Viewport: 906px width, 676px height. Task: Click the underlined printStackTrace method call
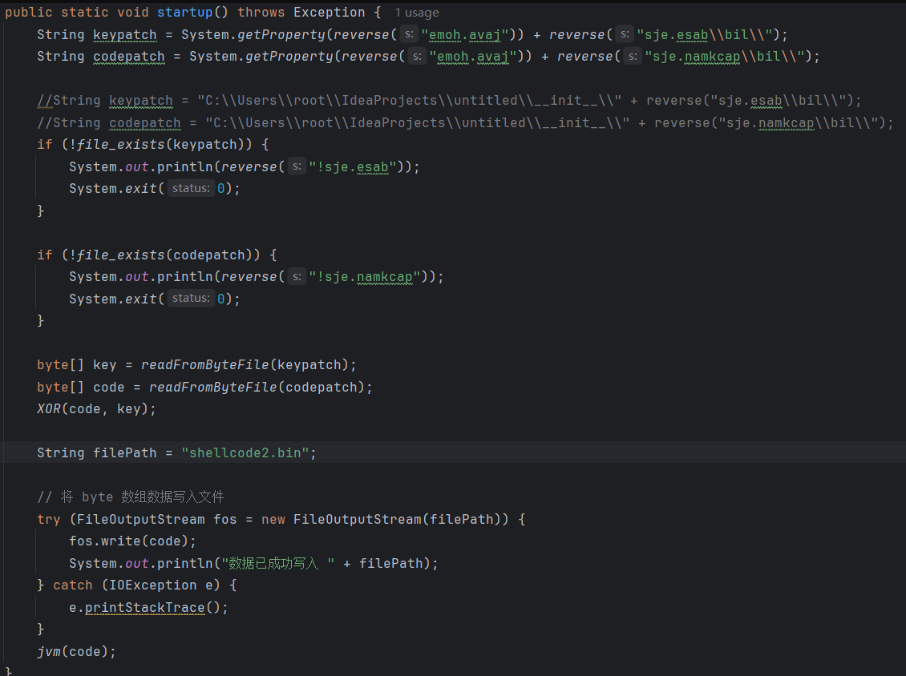coord(144,608)
